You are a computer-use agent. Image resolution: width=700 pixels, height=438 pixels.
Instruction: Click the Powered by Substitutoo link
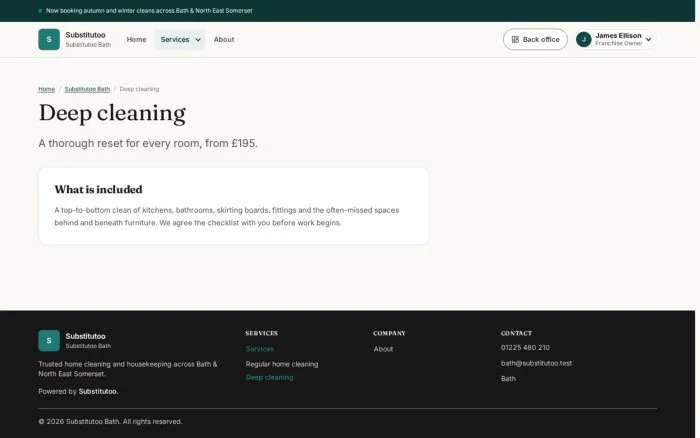click(97, 391)
